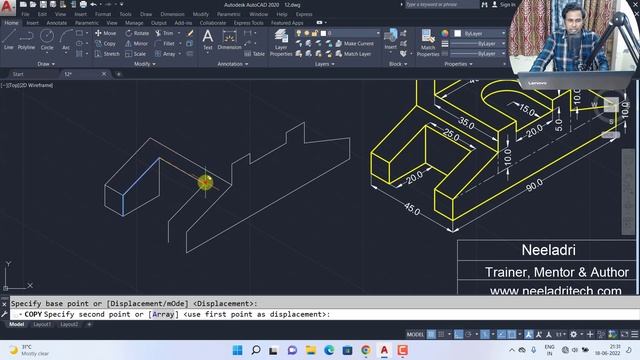Viewport: 640px width, 360px height.
Task: Activate the Scale command
Action: pyautogui.click(x=136, y=53)
